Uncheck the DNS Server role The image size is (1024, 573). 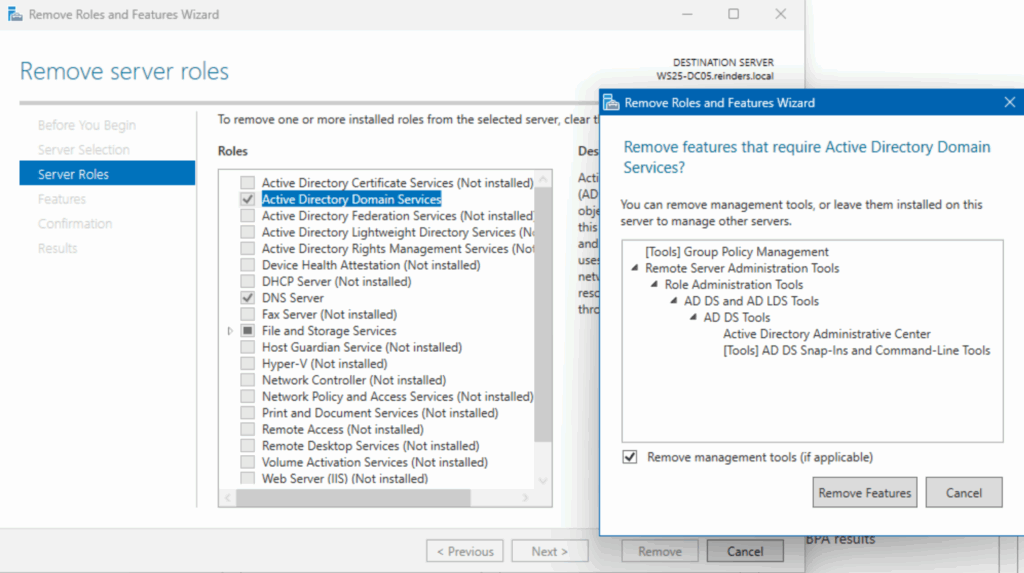click(247, 298)
